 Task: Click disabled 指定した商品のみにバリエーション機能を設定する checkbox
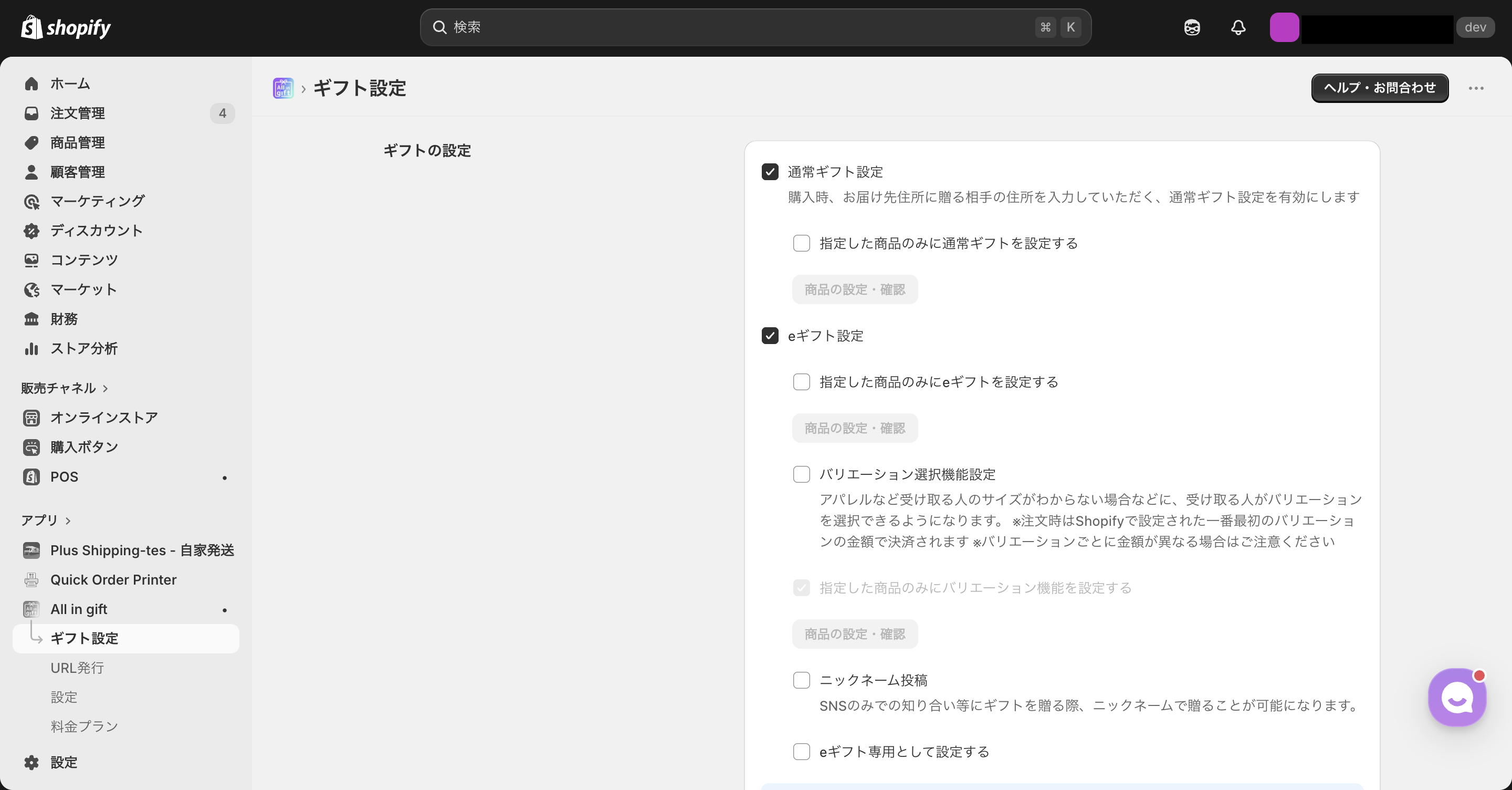click(x=801, y=587)
